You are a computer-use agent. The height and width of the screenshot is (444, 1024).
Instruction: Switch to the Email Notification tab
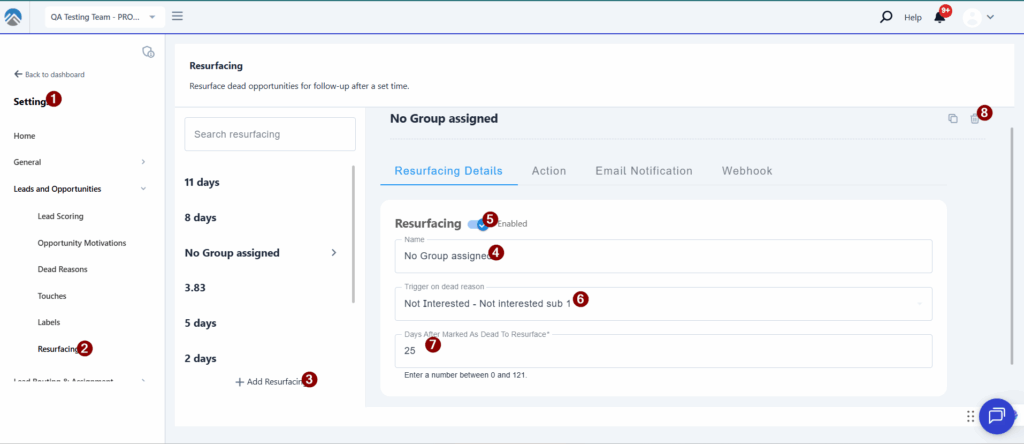643,171
